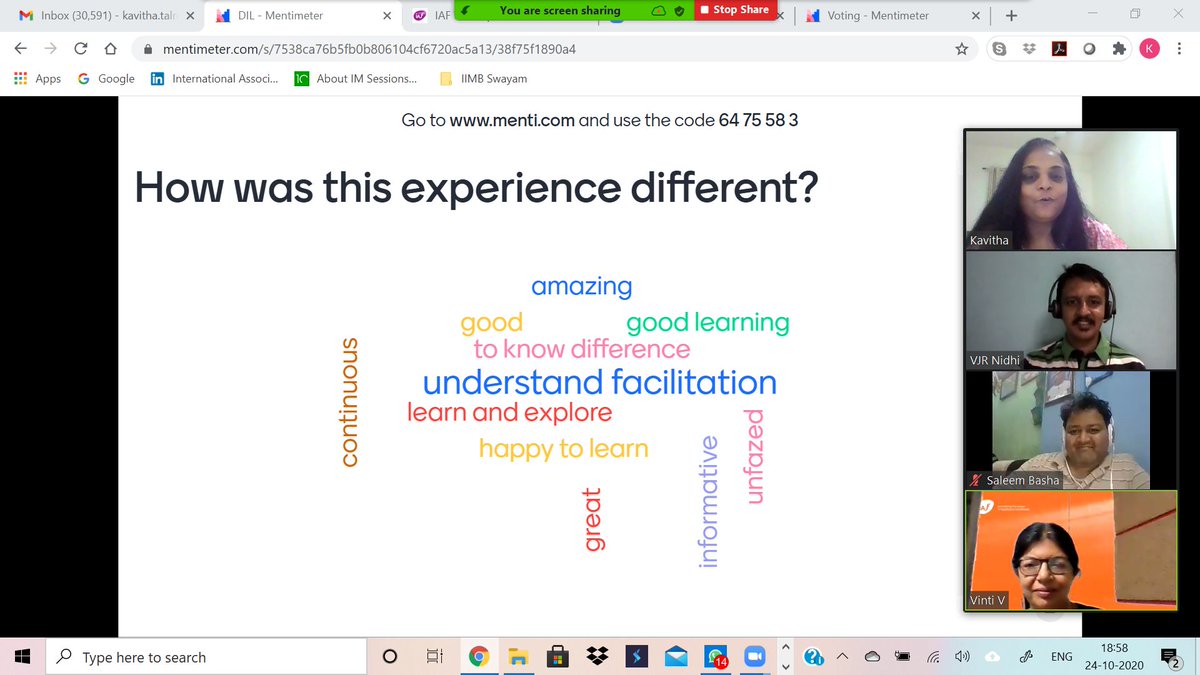Close the DIL - Mentimeter tab
1200x675 pixels.
pos(386,16)
